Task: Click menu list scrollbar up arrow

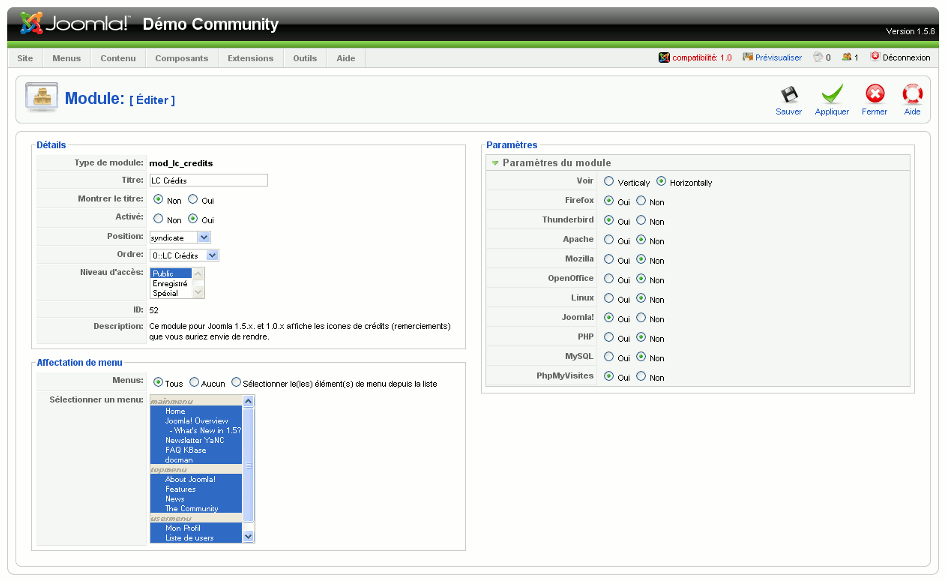Action: coord(248,401)
